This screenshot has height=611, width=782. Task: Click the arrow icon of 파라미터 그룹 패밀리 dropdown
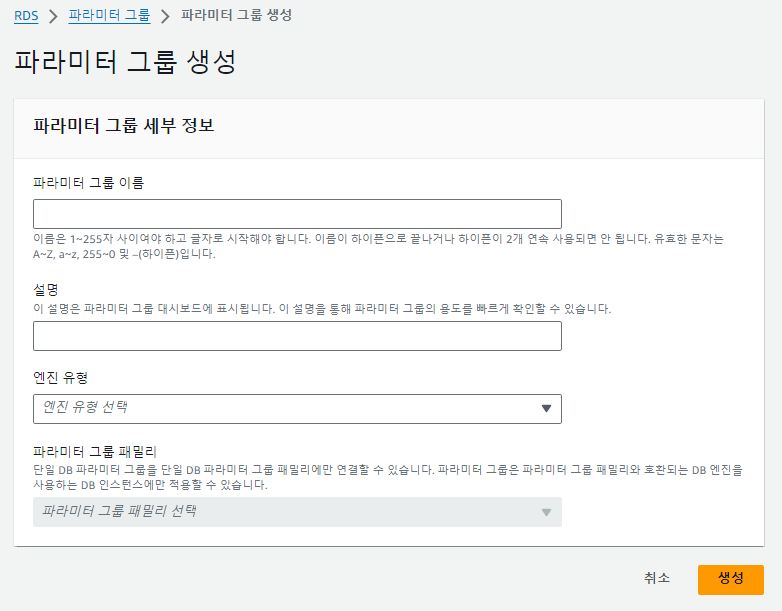(546, 512)
